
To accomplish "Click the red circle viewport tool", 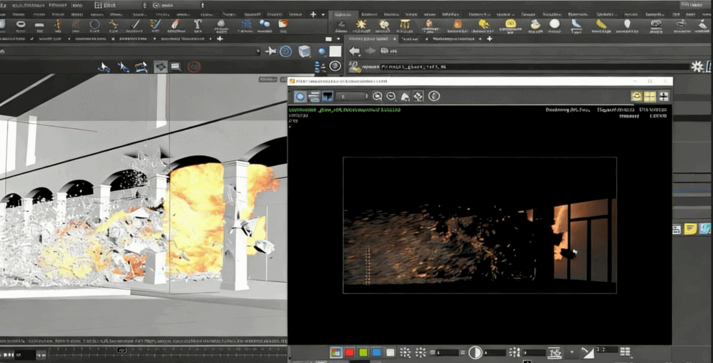I will (x=194, y=67).
